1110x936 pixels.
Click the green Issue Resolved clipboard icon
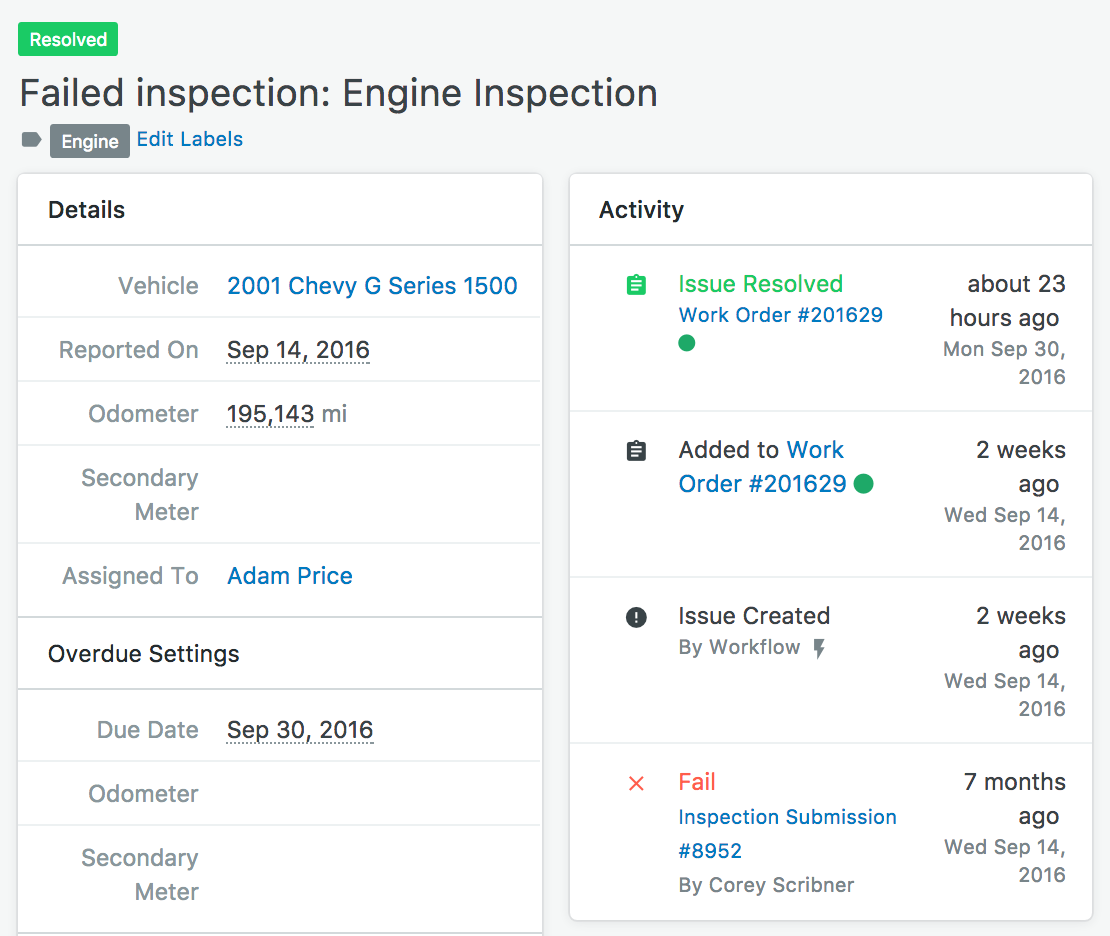636,285
